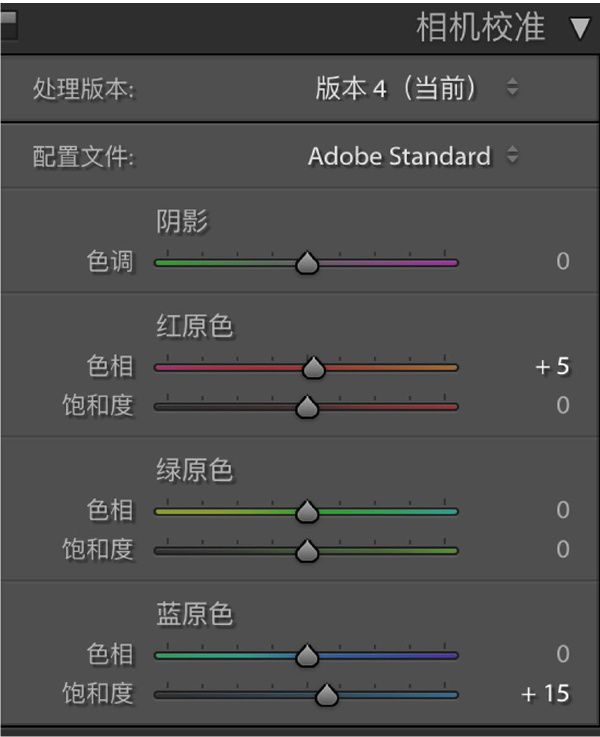Click the 红原色 饱和度 value field
Screen dimensions: 600x737
pyautogui.click(x=562, y=405)
